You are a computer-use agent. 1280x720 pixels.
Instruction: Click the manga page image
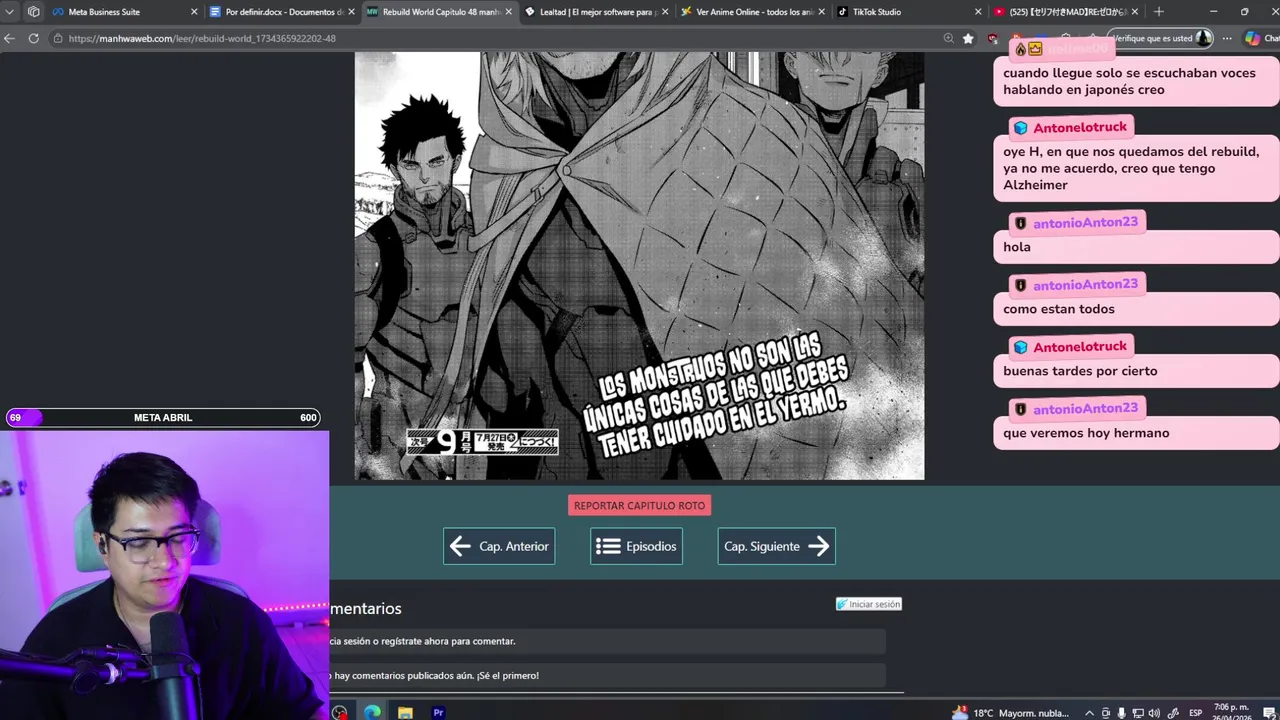pyautogui.click(x=639, y=266)
